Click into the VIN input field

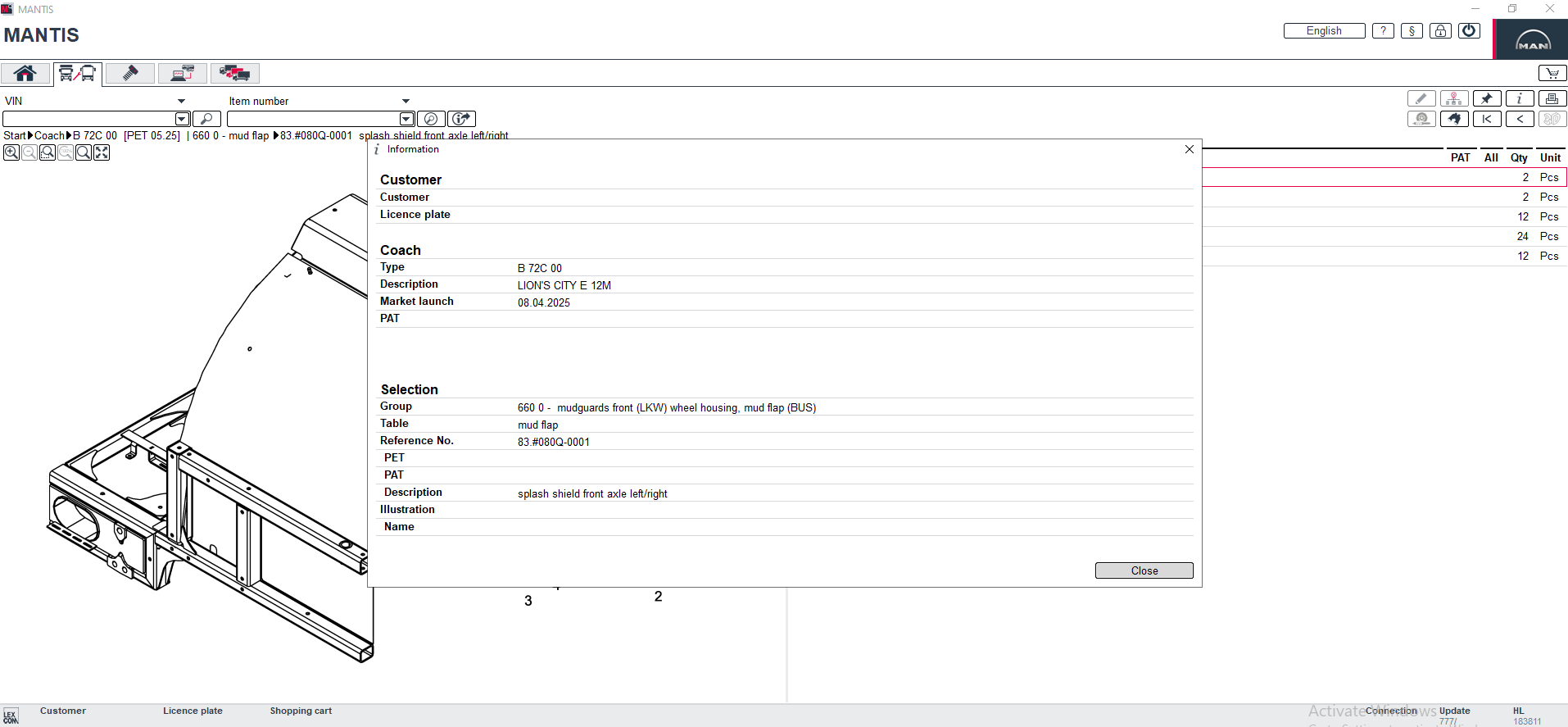pyautogui.click(x=89, y=119)
